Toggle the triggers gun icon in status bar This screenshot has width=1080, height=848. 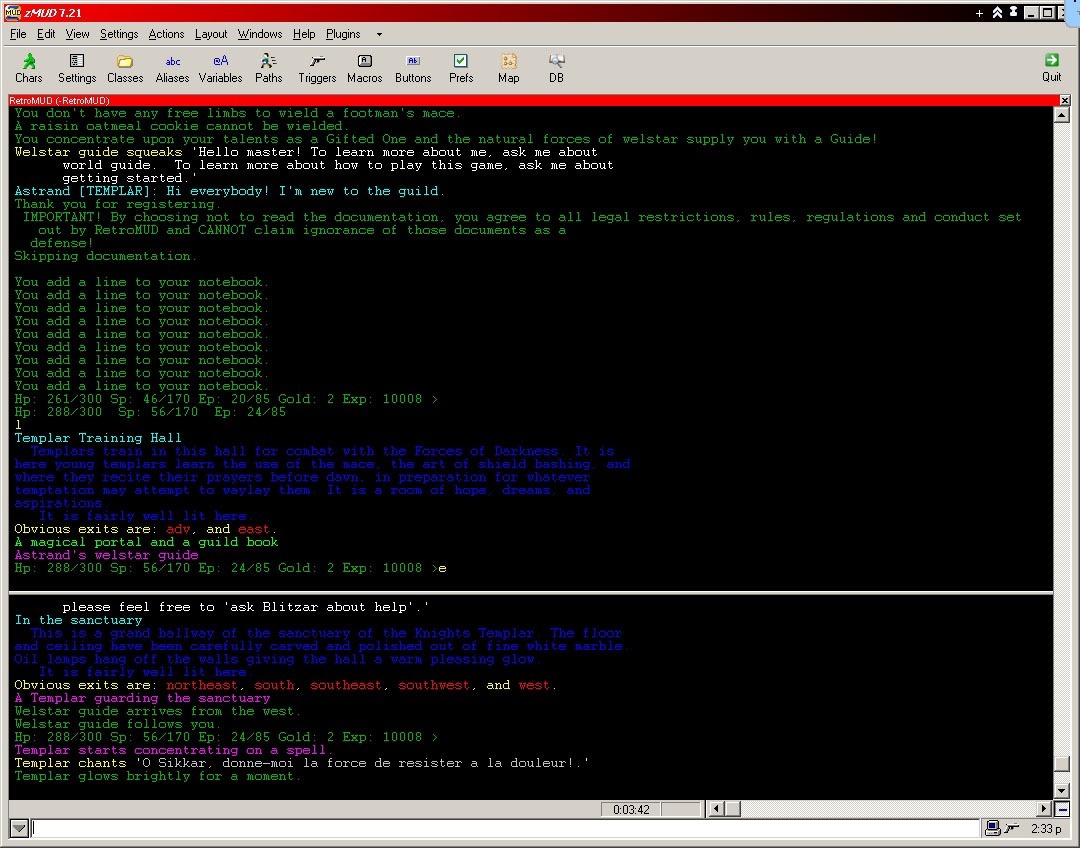[x=1012, y=828]
